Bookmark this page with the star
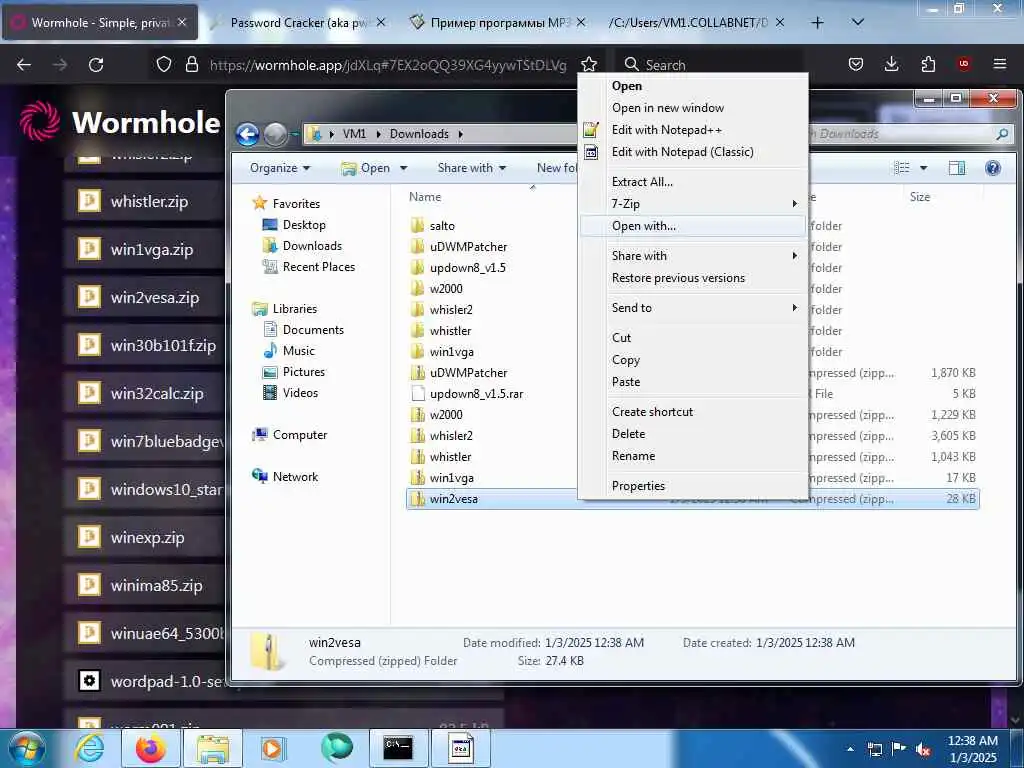Screen dimensions: 1024x768 (589, 64)
